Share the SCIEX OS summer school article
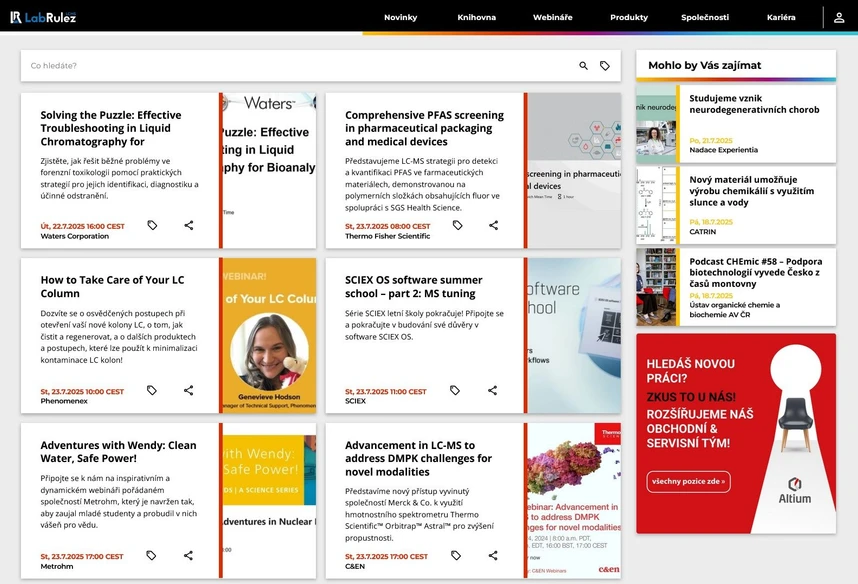 [492, 390]
